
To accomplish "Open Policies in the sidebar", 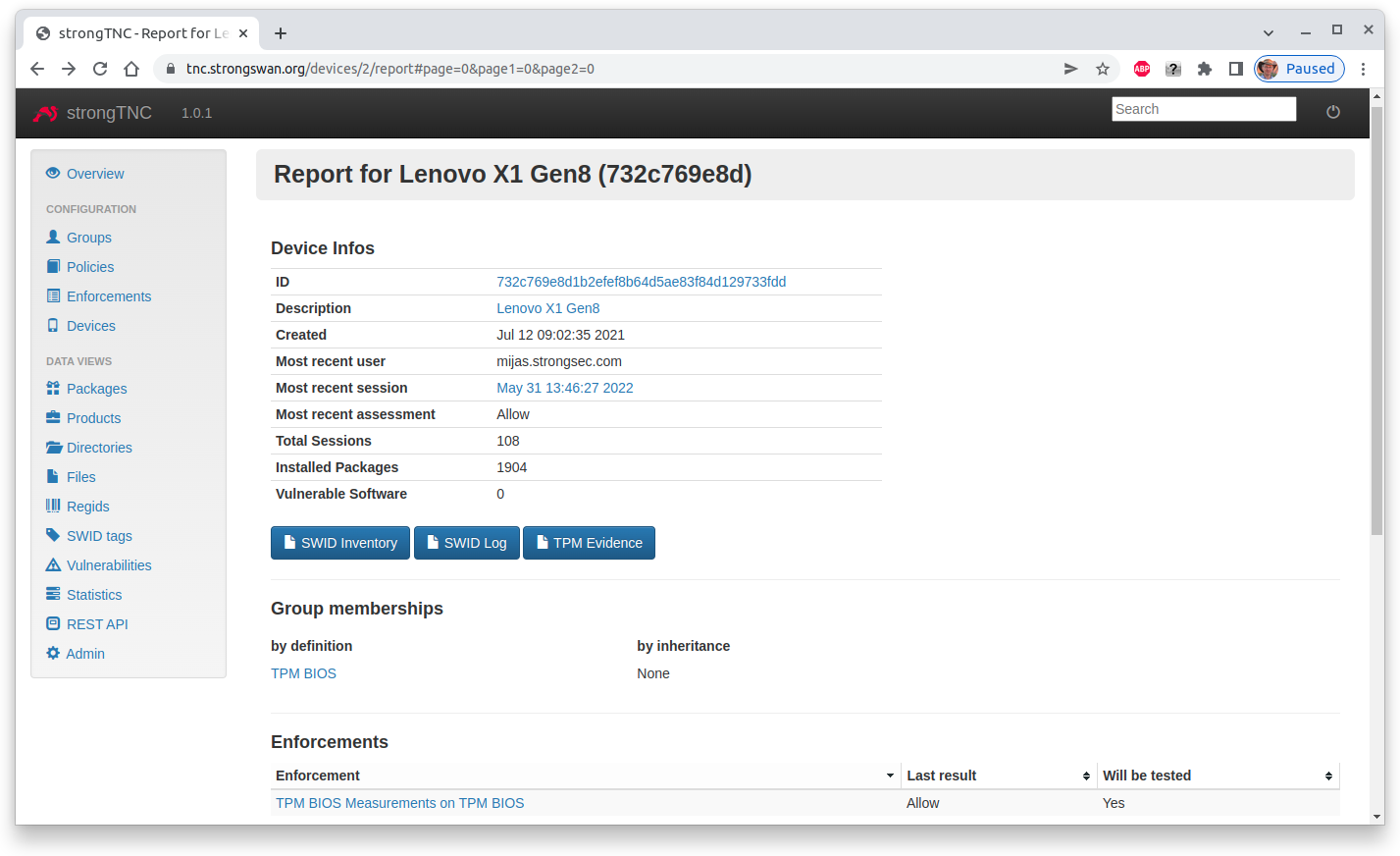I will point(90,267).
